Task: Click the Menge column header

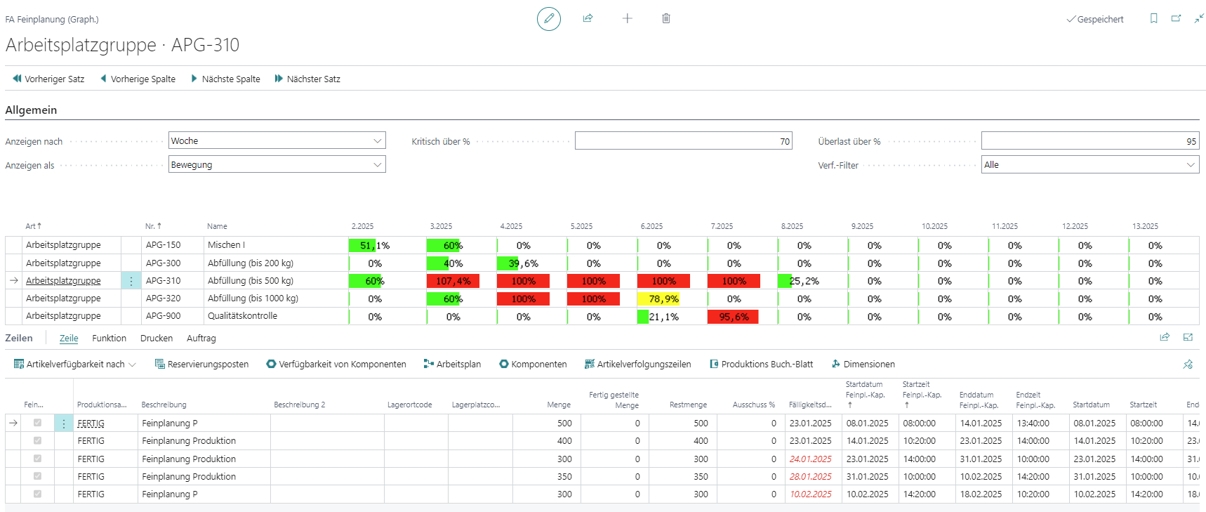Action: [559, 405]
